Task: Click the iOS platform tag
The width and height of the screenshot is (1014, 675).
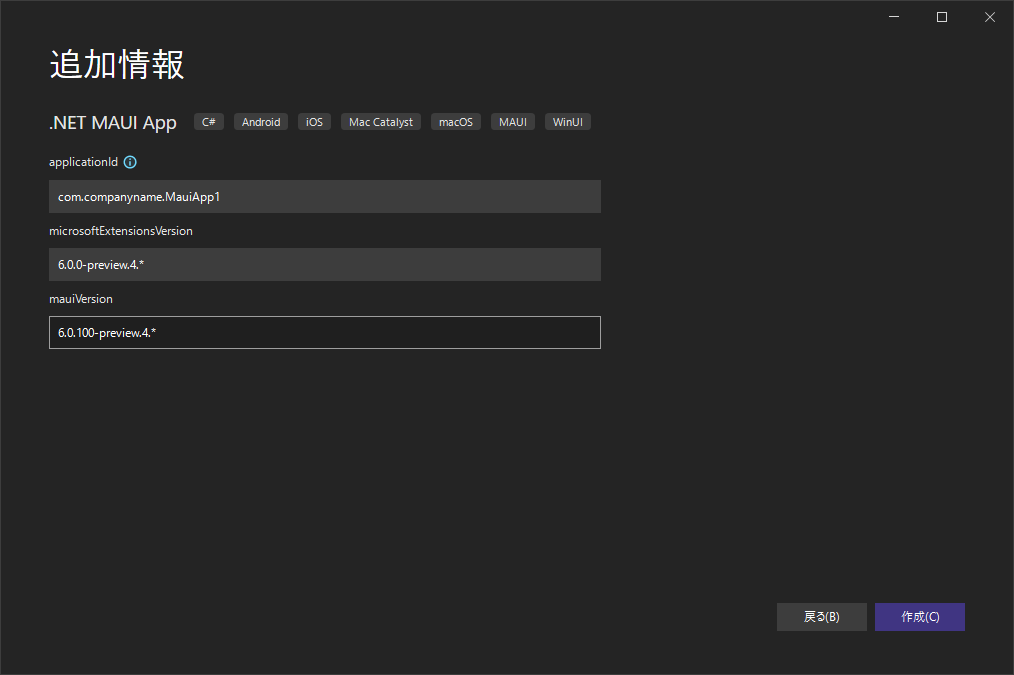Action: click(x=314, y=122)
